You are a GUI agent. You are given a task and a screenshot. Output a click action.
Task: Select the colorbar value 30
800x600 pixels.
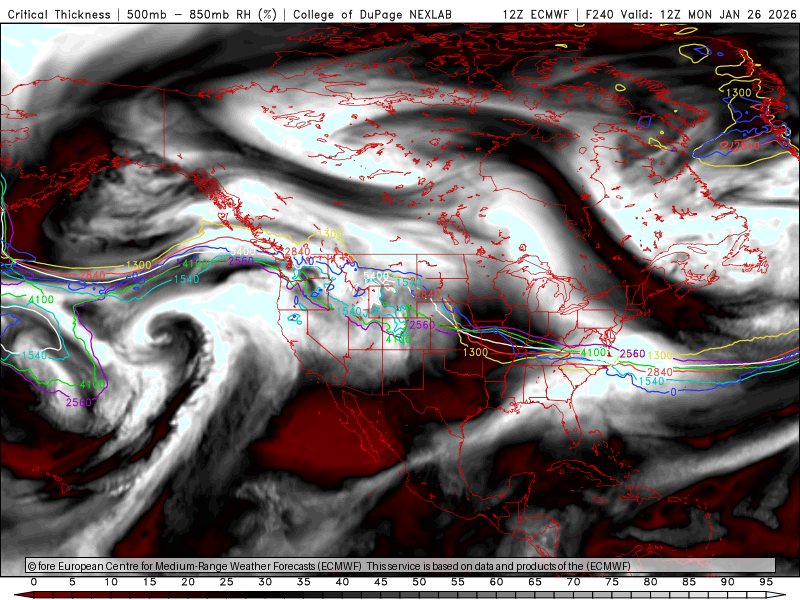(x=265, y=582)
